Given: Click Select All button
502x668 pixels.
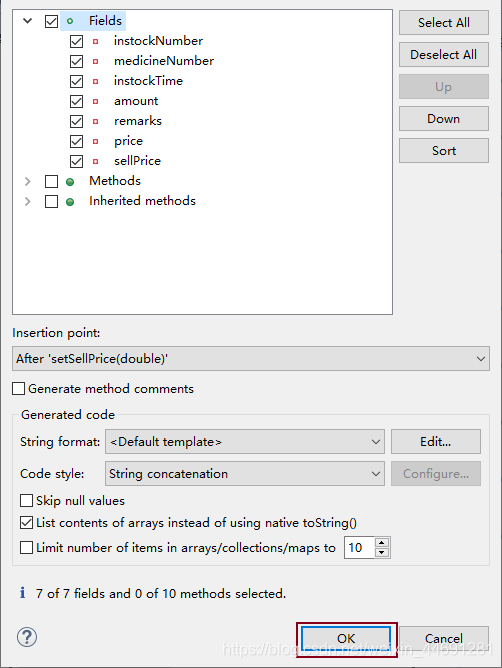Looking at the screenshot, I should tap(444, 23).
